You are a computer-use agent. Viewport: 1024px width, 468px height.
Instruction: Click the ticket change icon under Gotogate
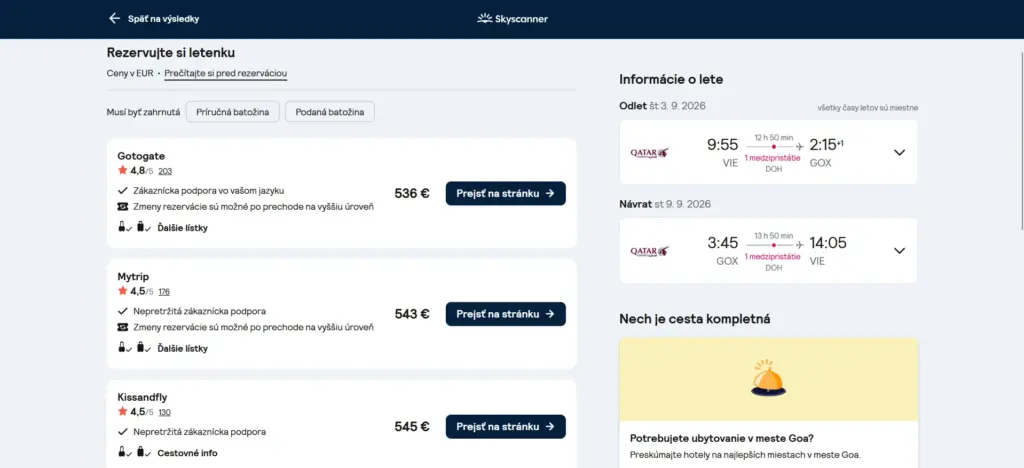[123, 207]
